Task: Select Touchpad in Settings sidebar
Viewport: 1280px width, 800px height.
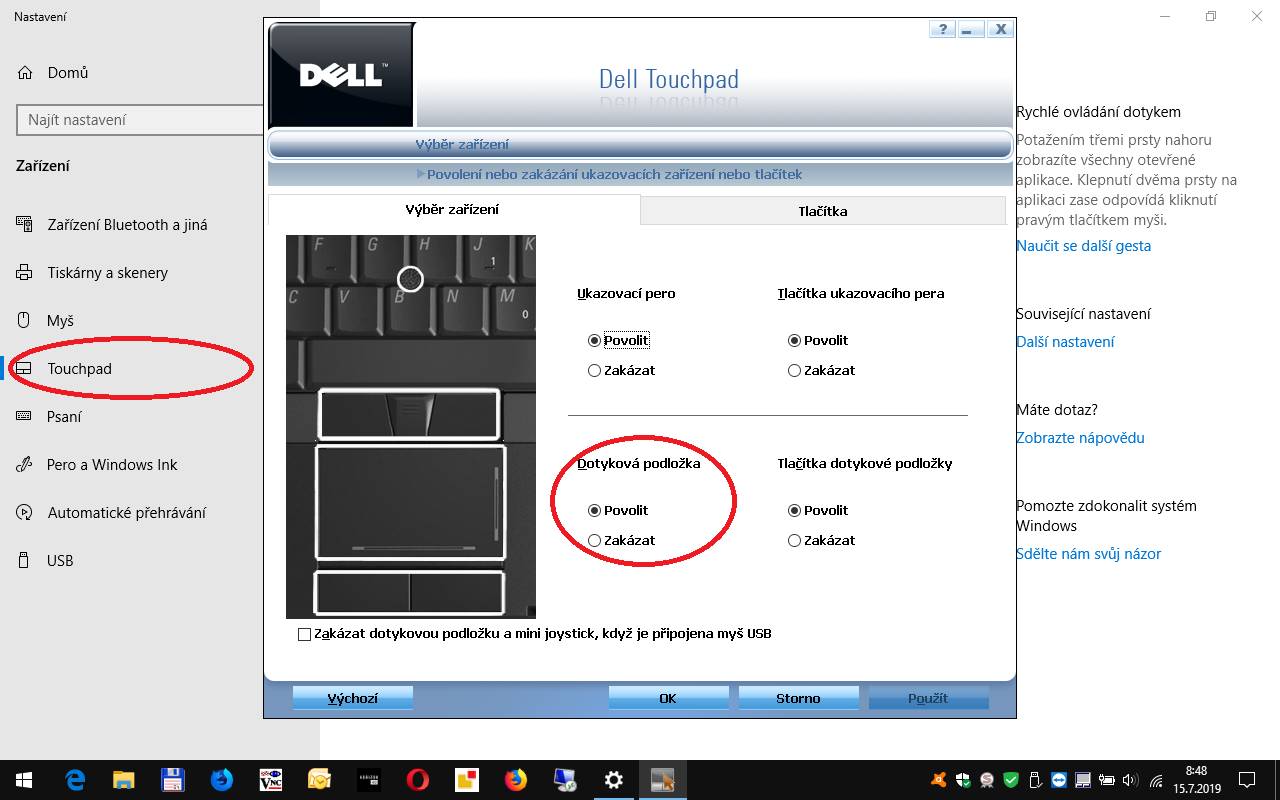Action: [79, 369]
